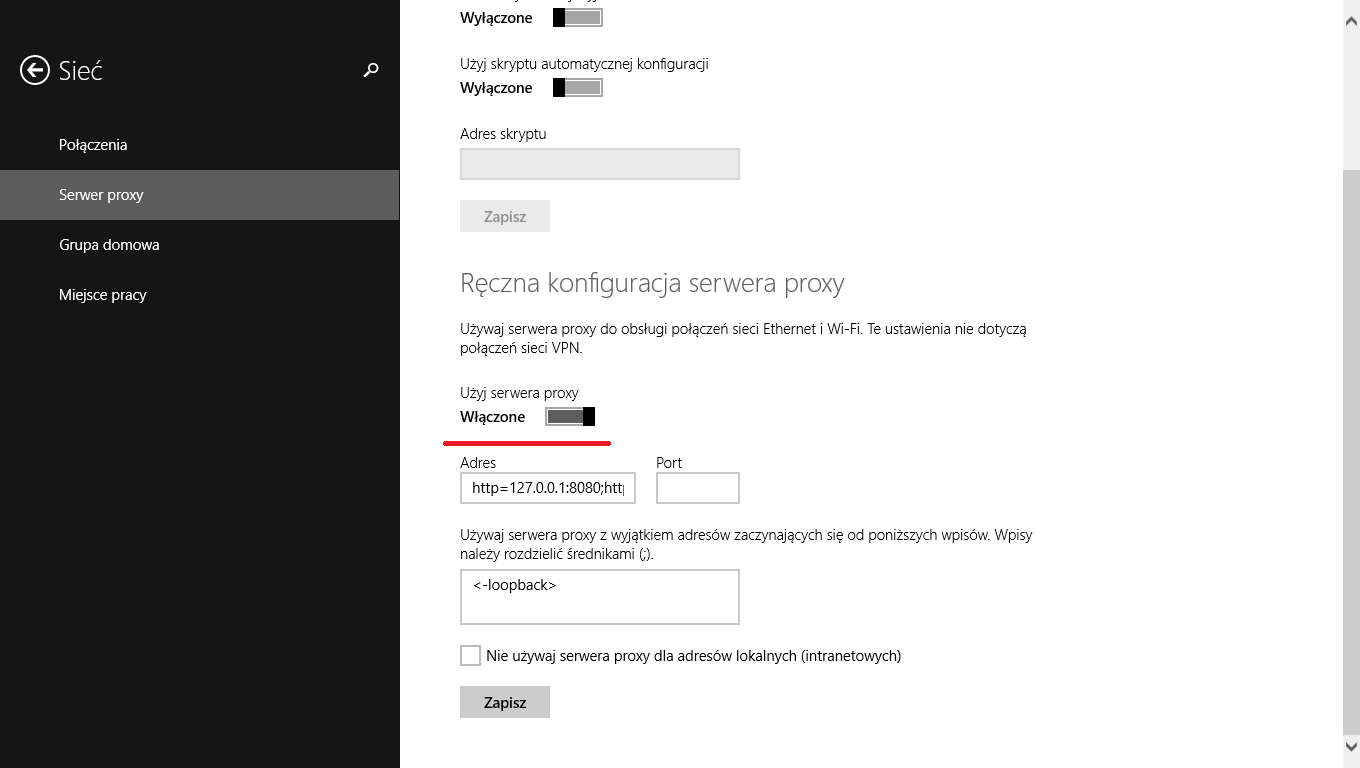Click the Sieć title text
This screenshot has width=1360, height=768.
(81, 70)
